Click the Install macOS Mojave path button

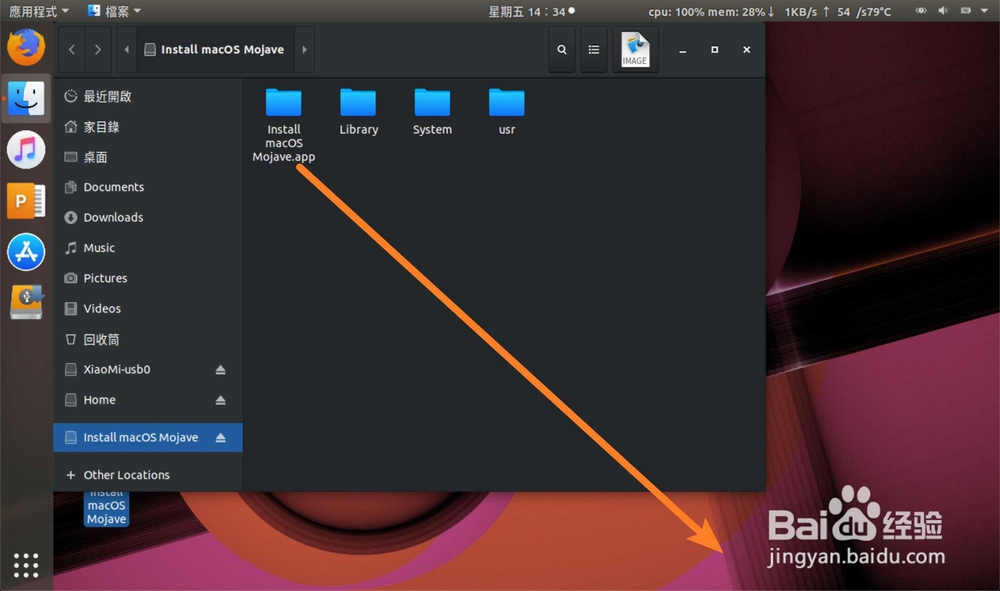pos(214,49)
